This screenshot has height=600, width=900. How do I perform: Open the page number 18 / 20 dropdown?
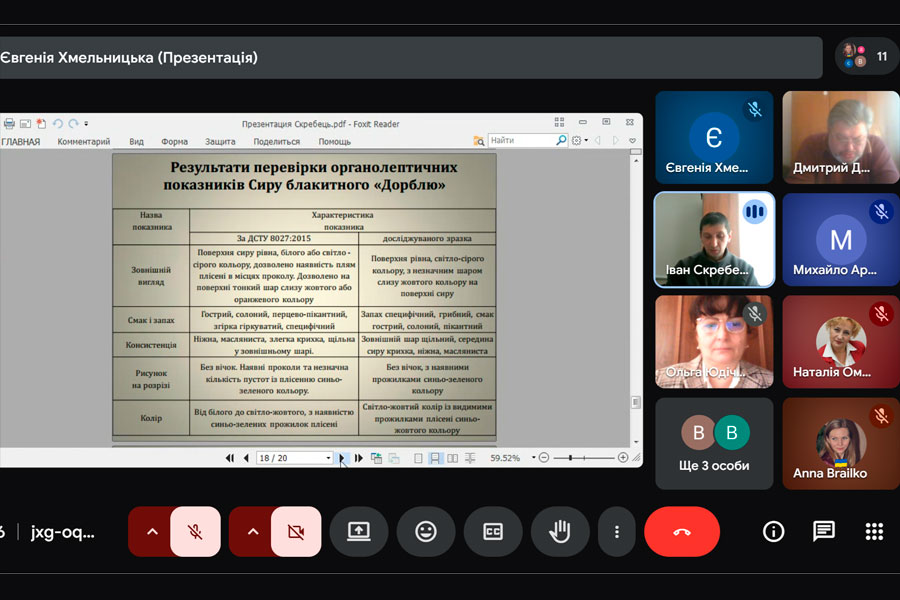327,458
